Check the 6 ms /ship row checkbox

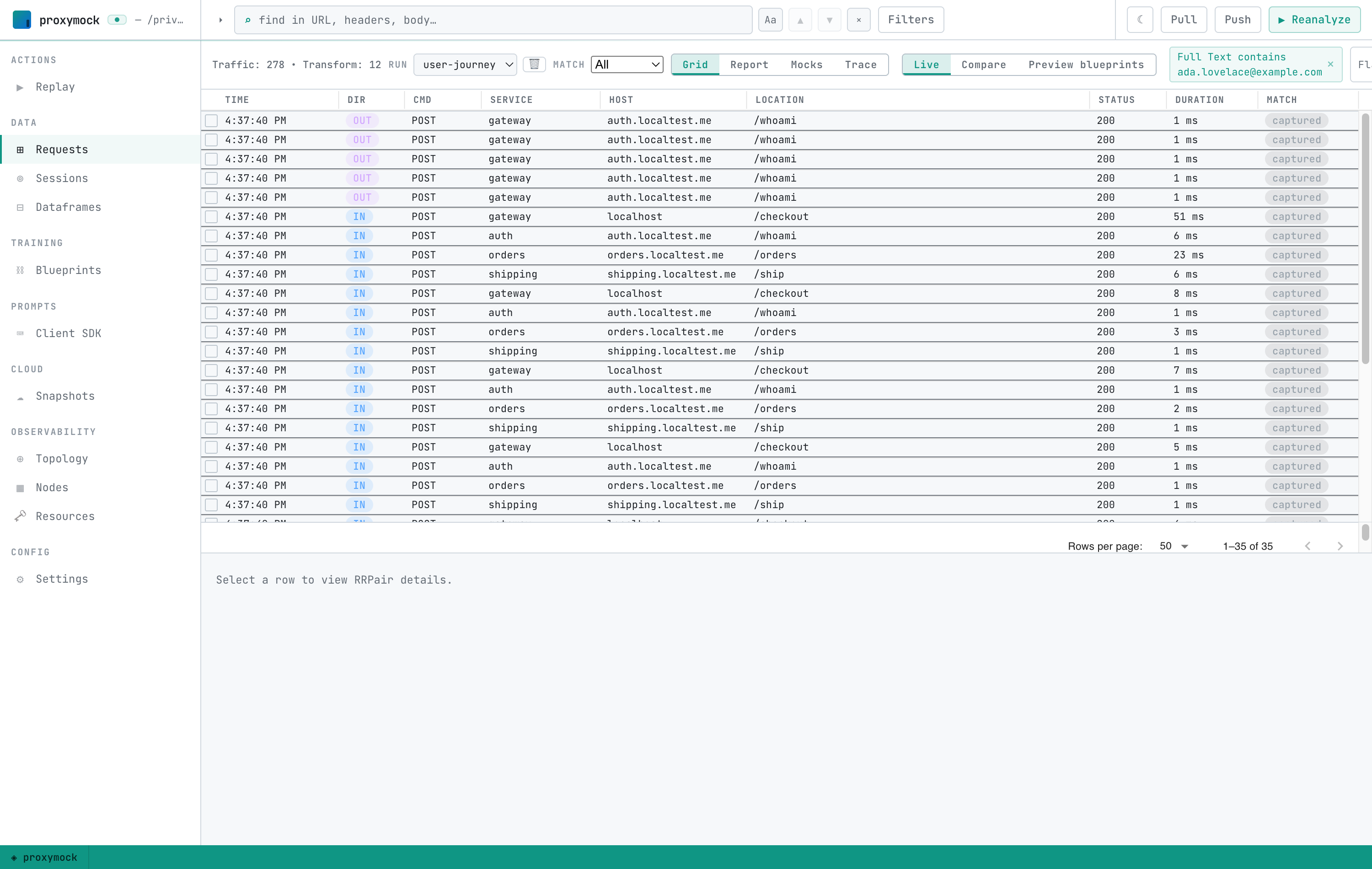click(x=211, y=274)
